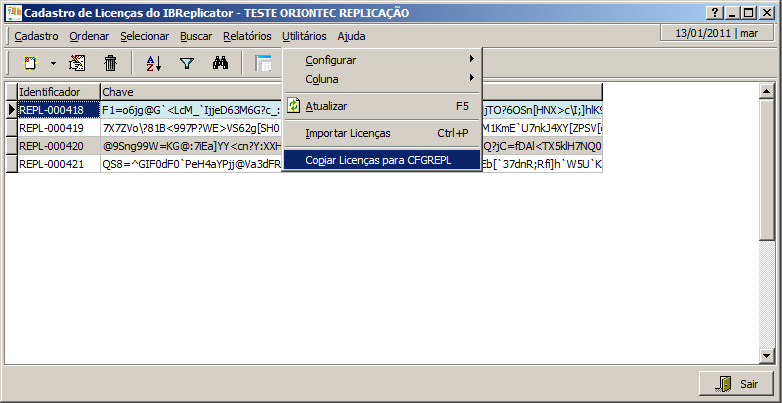Screen dimensions: 782x403
Task: Open the Cadastro menu
Action: pos(36,36)
